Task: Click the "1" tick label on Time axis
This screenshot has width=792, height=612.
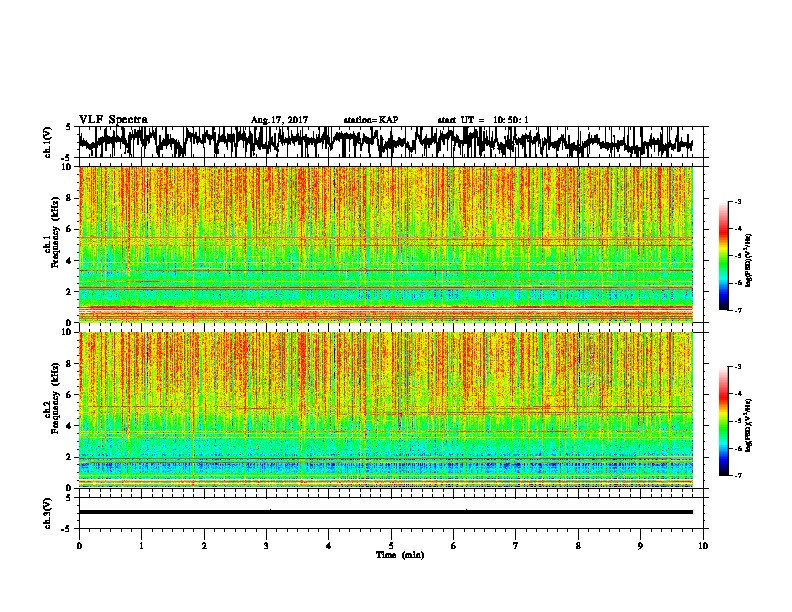Action: click(141, 546)
